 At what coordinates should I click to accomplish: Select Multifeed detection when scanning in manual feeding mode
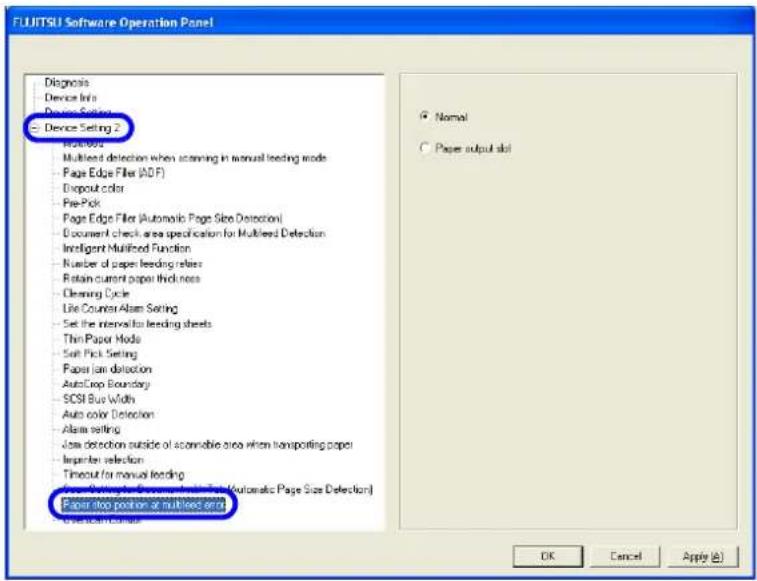[x=195, y=158]
